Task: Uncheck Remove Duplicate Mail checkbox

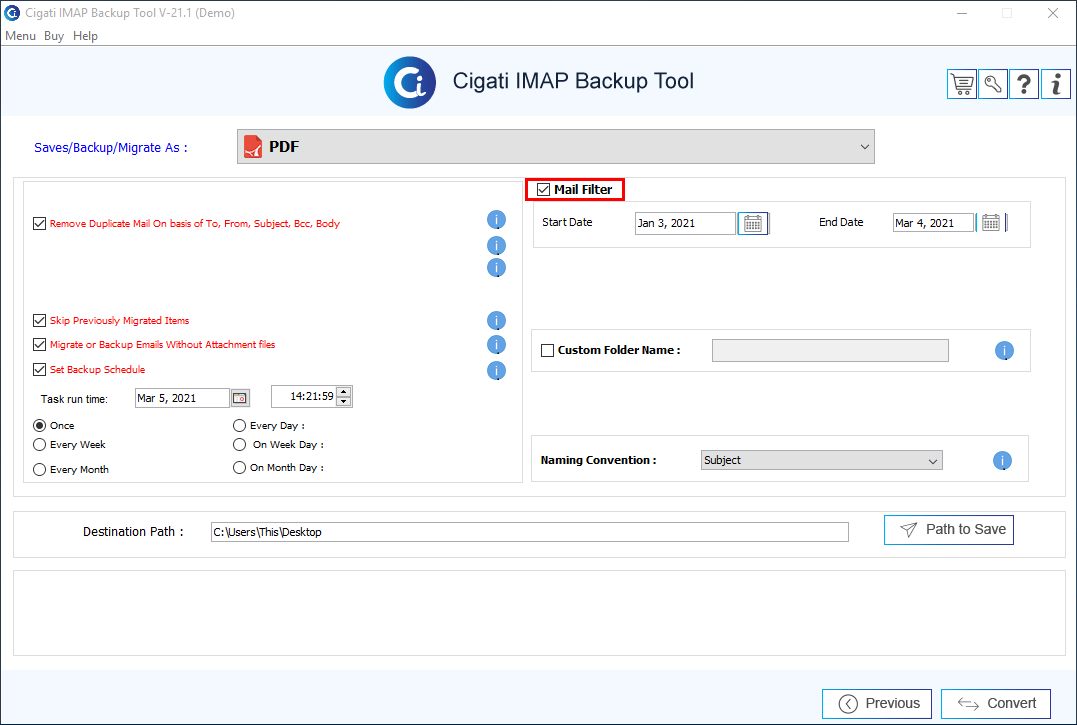Action: click(40, 224)
